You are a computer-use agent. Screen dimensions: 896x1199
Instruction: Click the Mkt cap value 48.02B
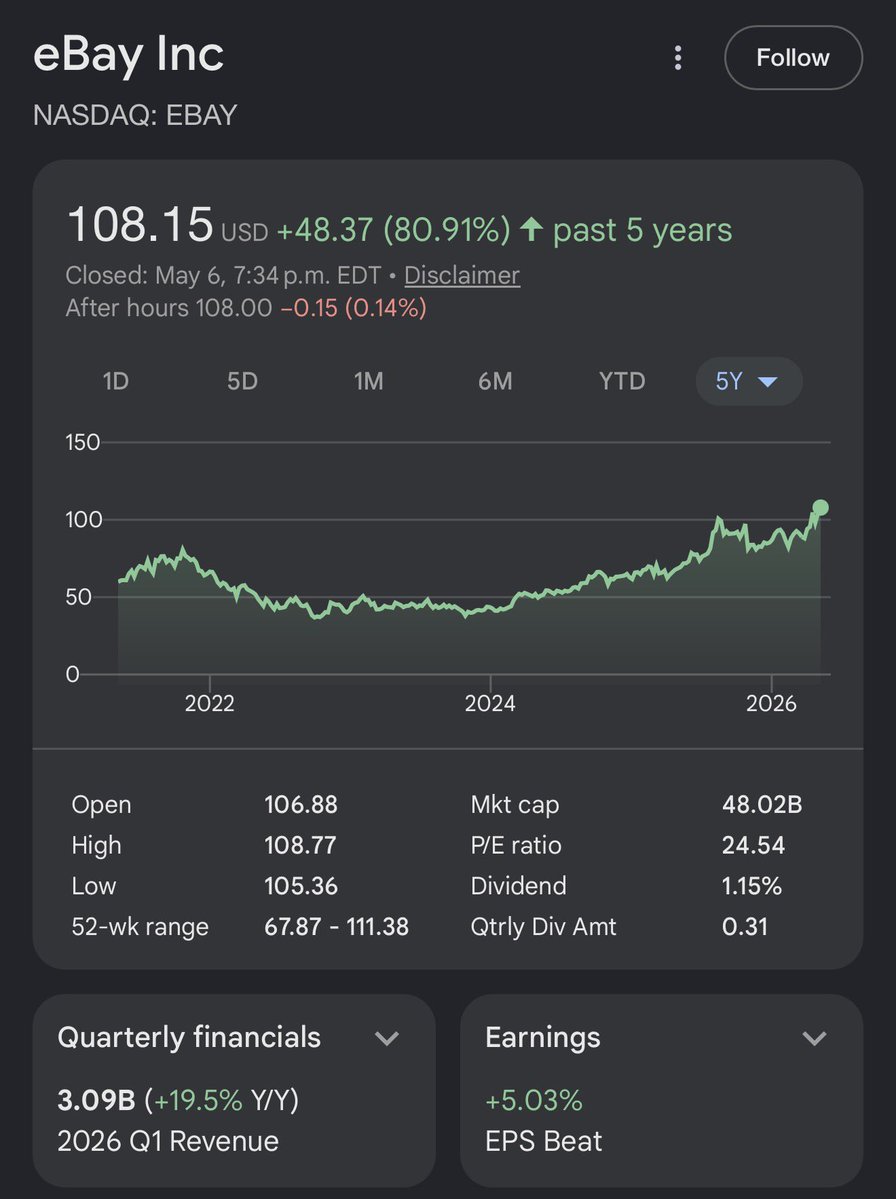tap(762, 804)
